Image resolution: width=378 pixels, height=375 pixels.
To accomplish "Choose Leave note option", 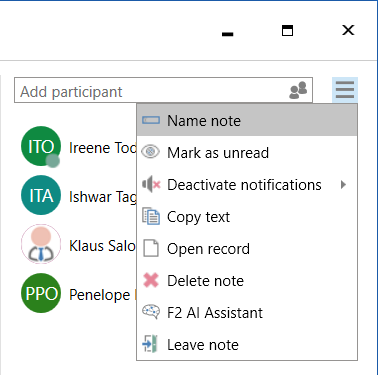I will pyautogui.click(x=247, y=345).
